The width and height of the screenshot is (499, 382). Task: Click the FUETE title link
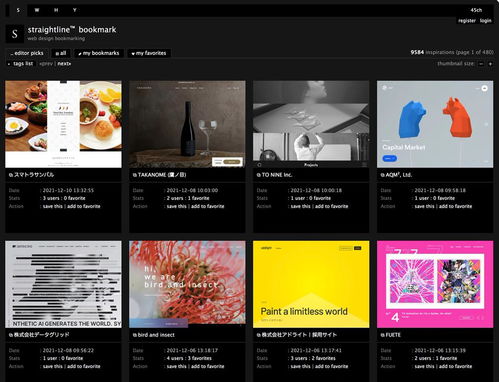click(x=393, y=335)
